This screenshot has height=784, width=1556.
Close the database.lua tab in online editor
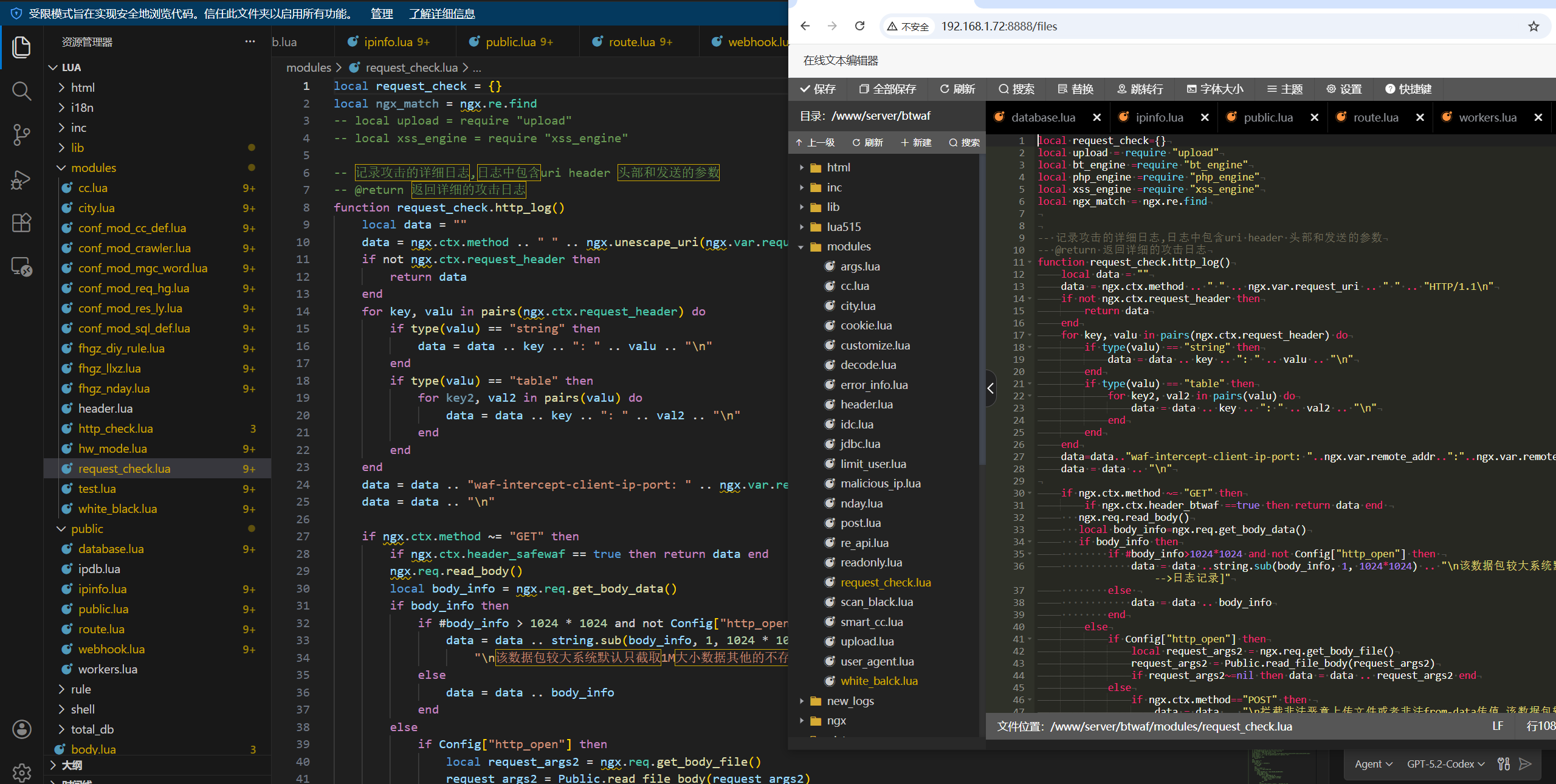[1096, 117]
